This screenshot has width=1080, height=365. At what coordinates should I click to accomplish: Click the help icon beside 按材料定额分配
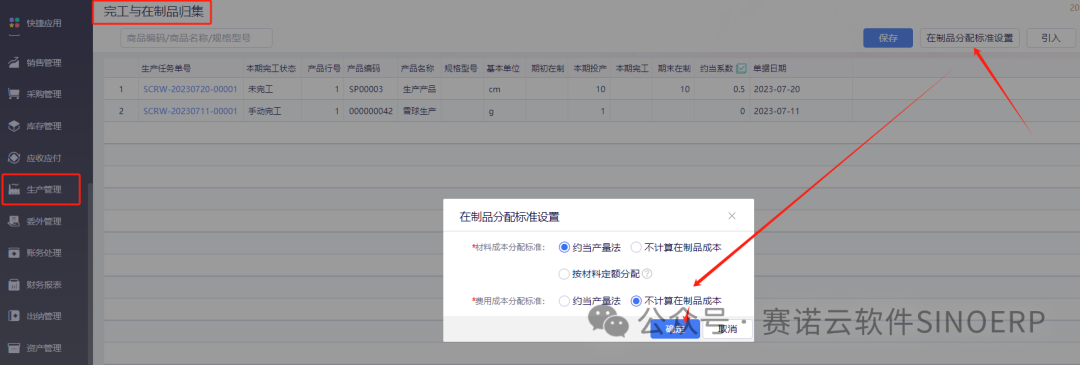tap(647, 274)
